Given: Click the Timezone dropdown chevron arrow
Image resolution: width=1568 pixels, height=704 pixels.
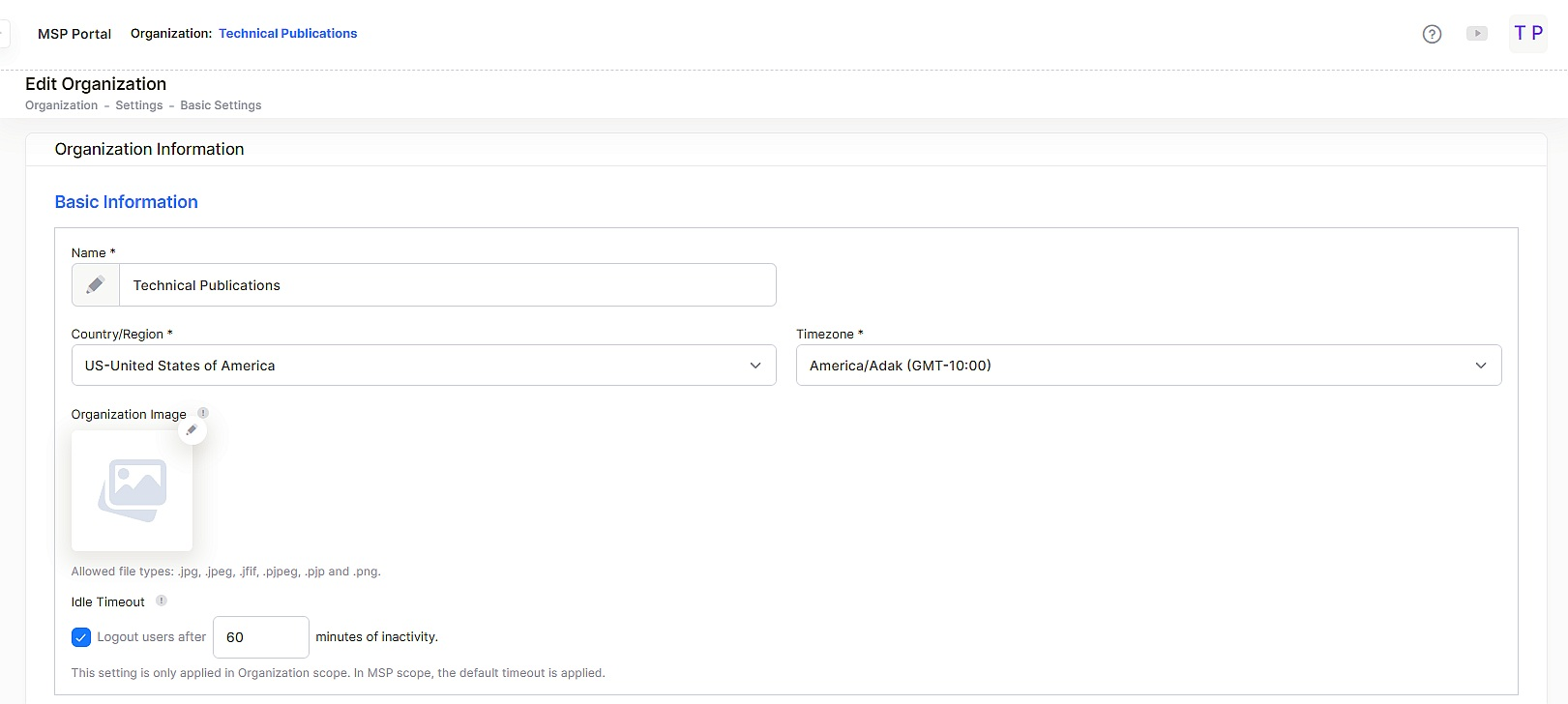Looking at the screenshot, I should pos(1480,366).
